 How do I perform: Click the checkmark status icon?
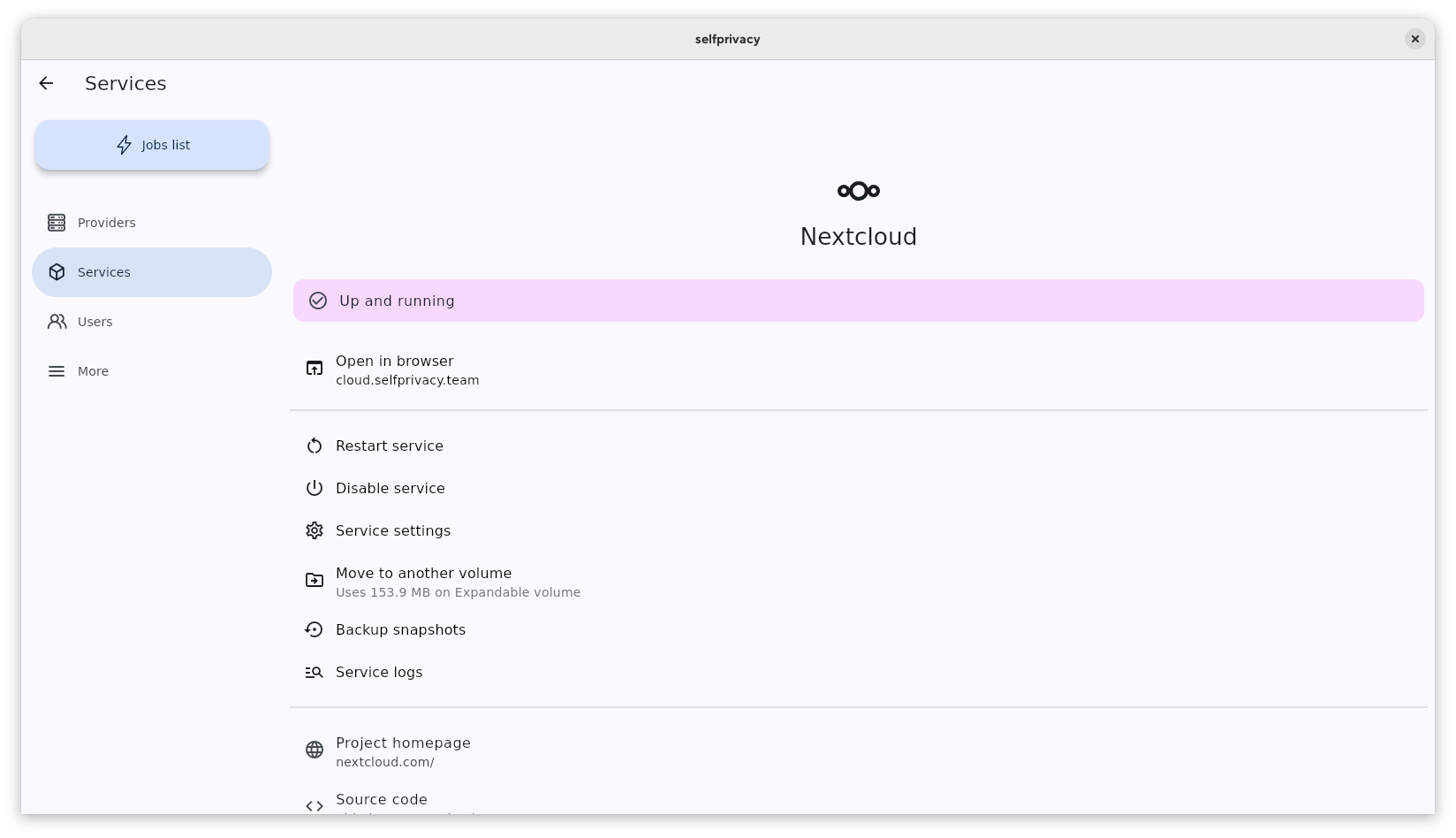318,301
